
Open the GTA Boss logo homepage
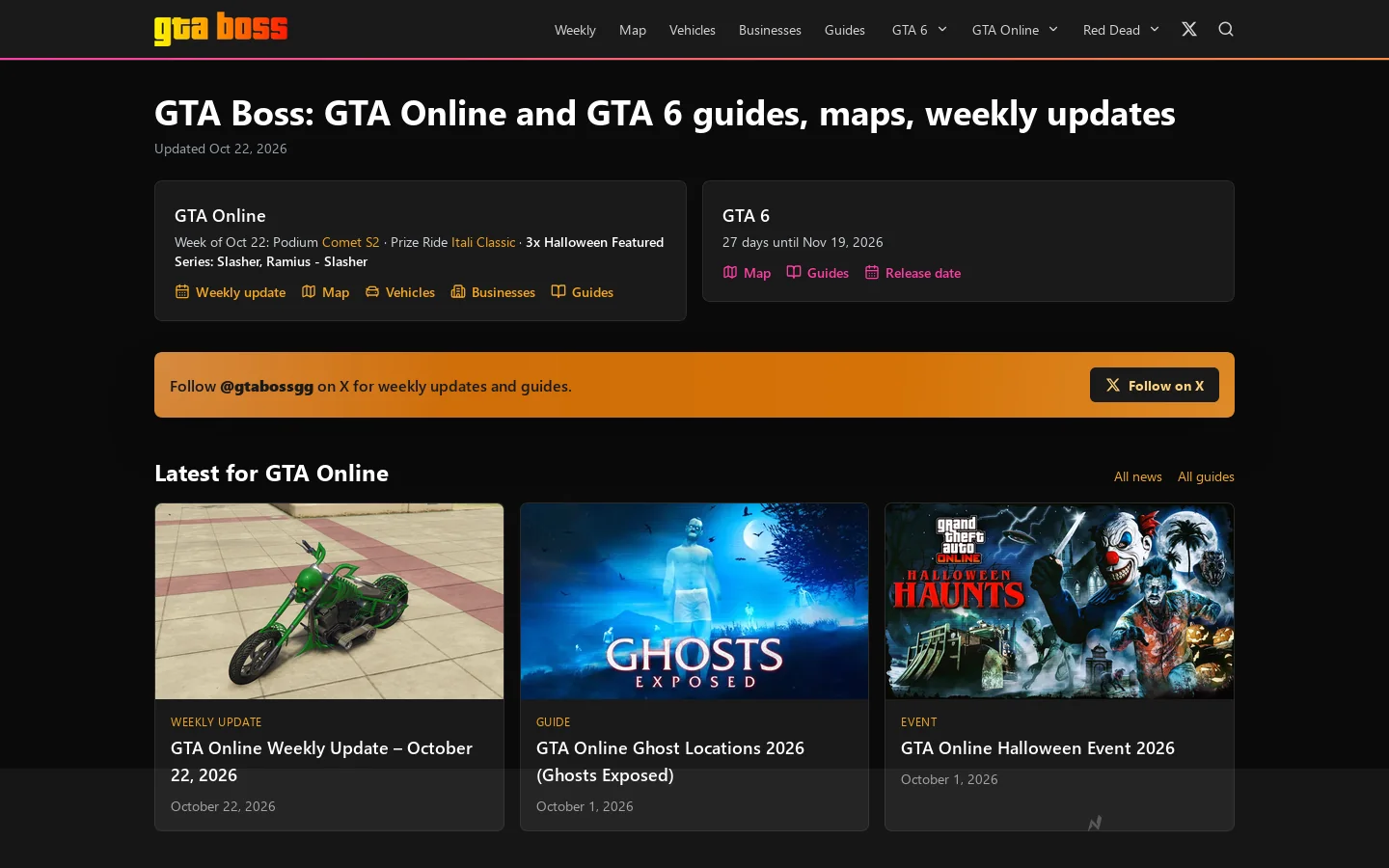(221, 29)
